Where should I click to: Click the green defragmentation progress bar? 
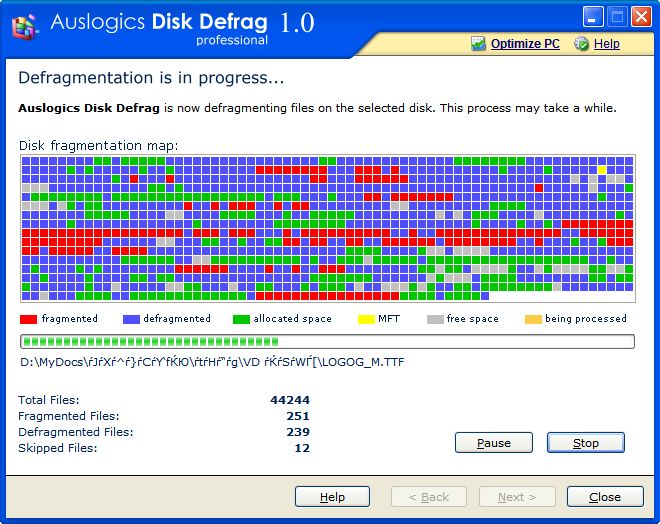point(327,341)
